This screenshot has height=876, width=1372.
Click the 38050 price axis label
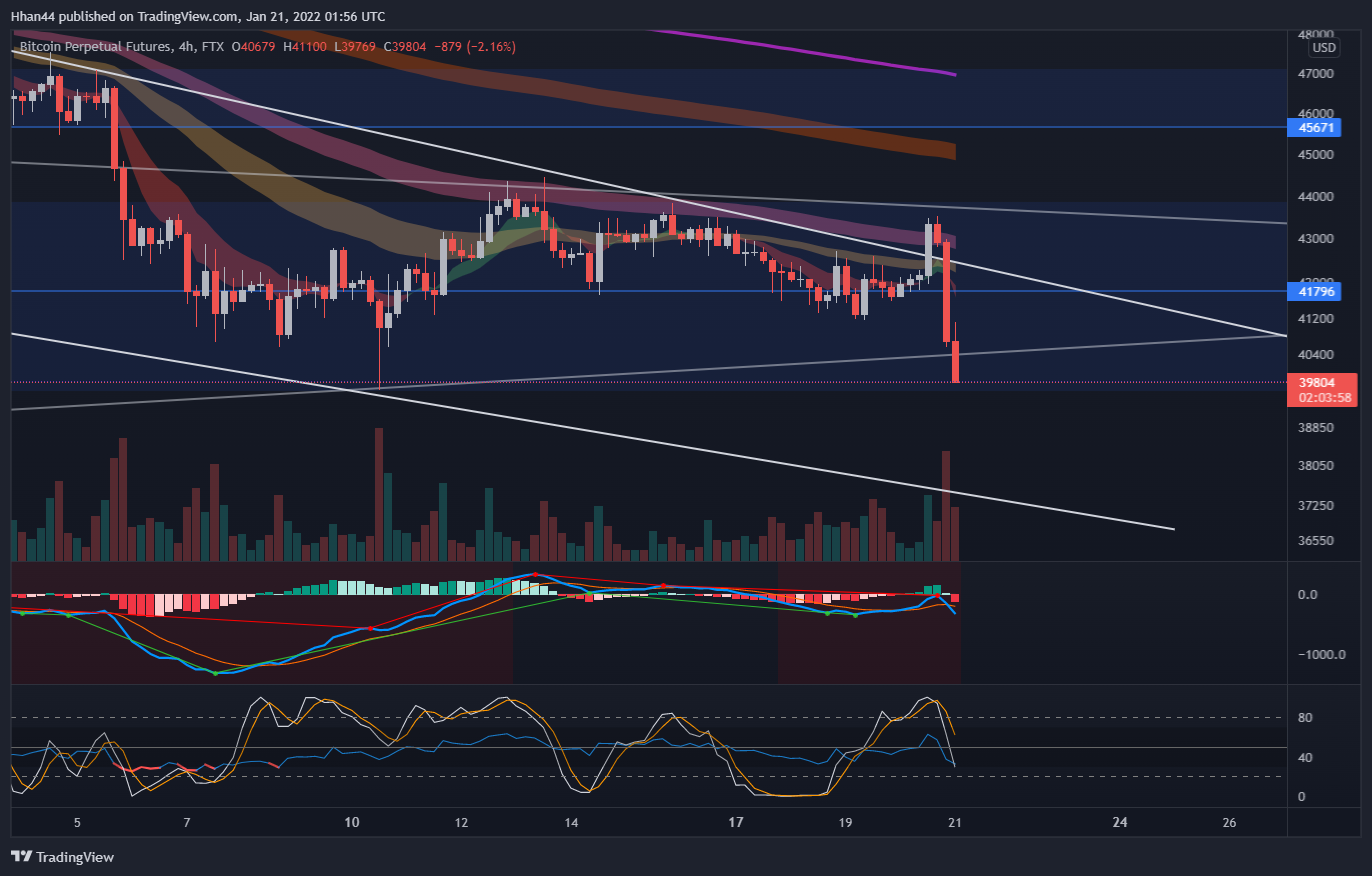(x=1314, y=466)
